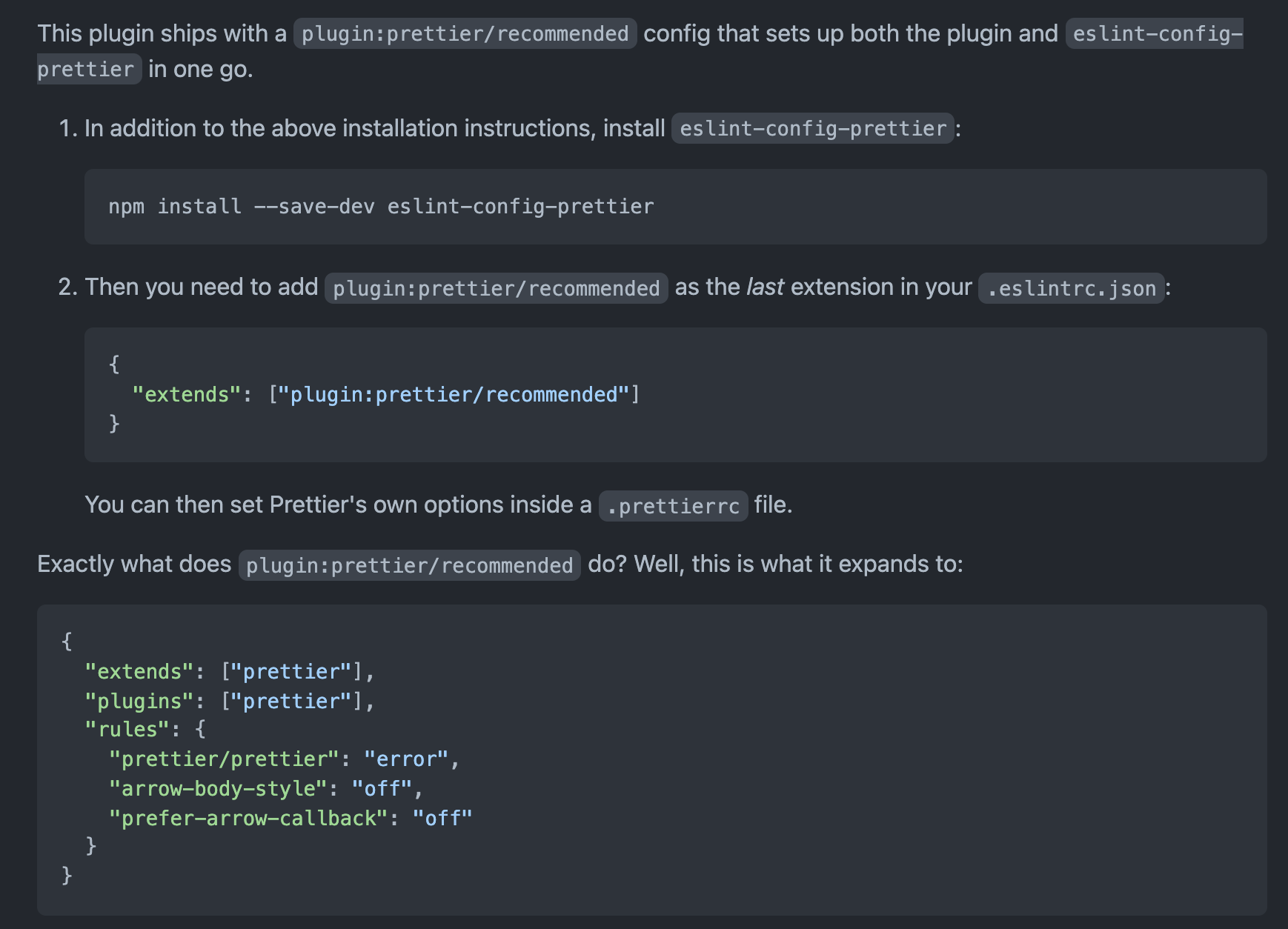1288x929 pixels.
Task: Click the sentence 'You can then set Prettier's own options'
Action: click(438, 505)
